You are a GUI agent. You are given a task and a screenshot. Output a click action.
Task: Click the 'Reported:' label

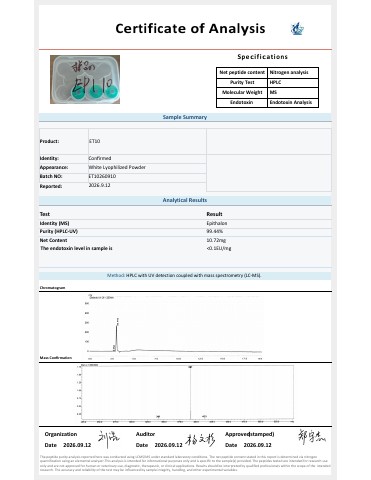tap(51, 186)
